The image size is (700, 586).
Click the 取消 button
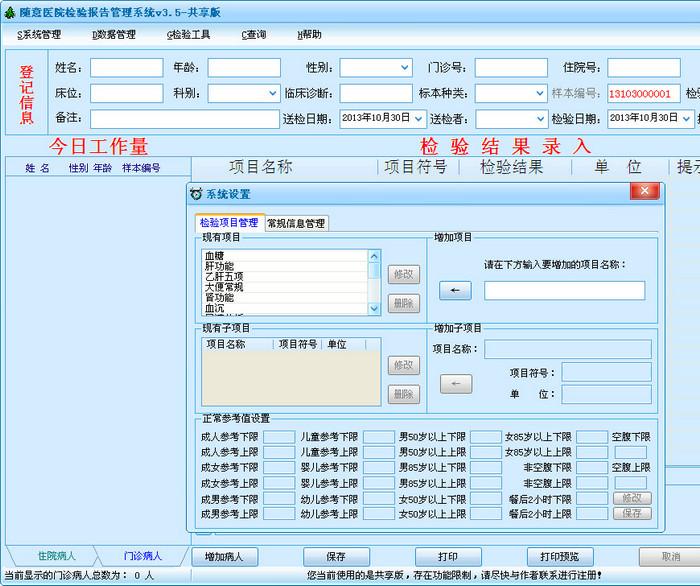(x=670, y=557)
